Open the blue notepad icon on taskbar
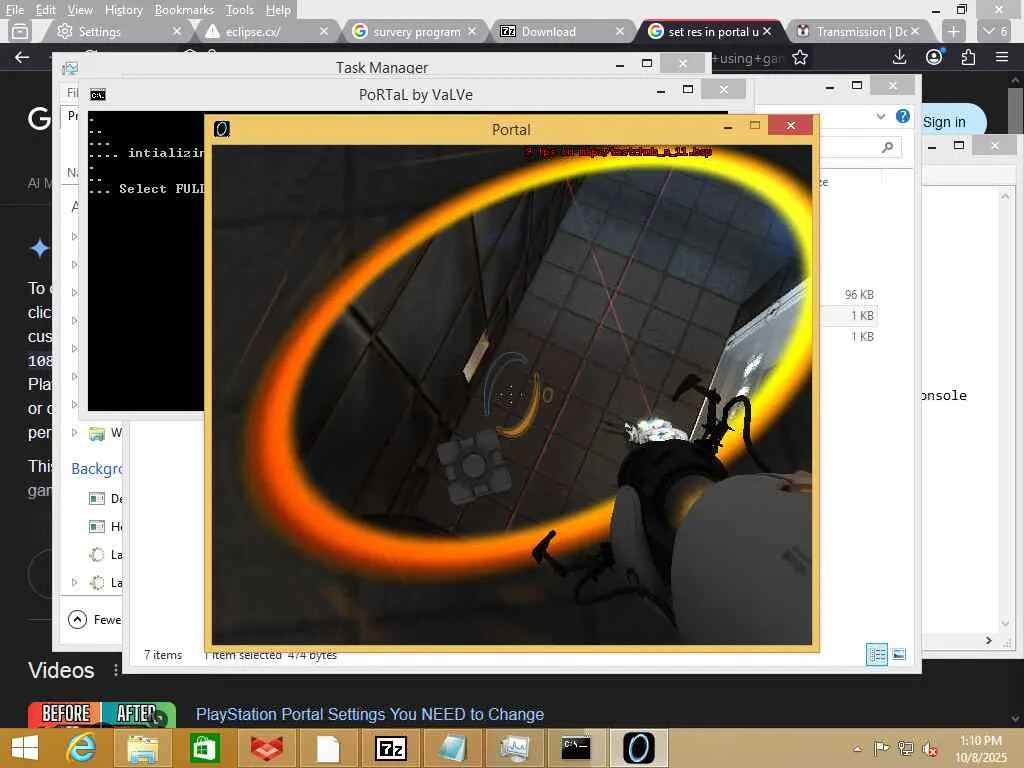The height and width of the screenshot is (768, 1024). (452, 748)
